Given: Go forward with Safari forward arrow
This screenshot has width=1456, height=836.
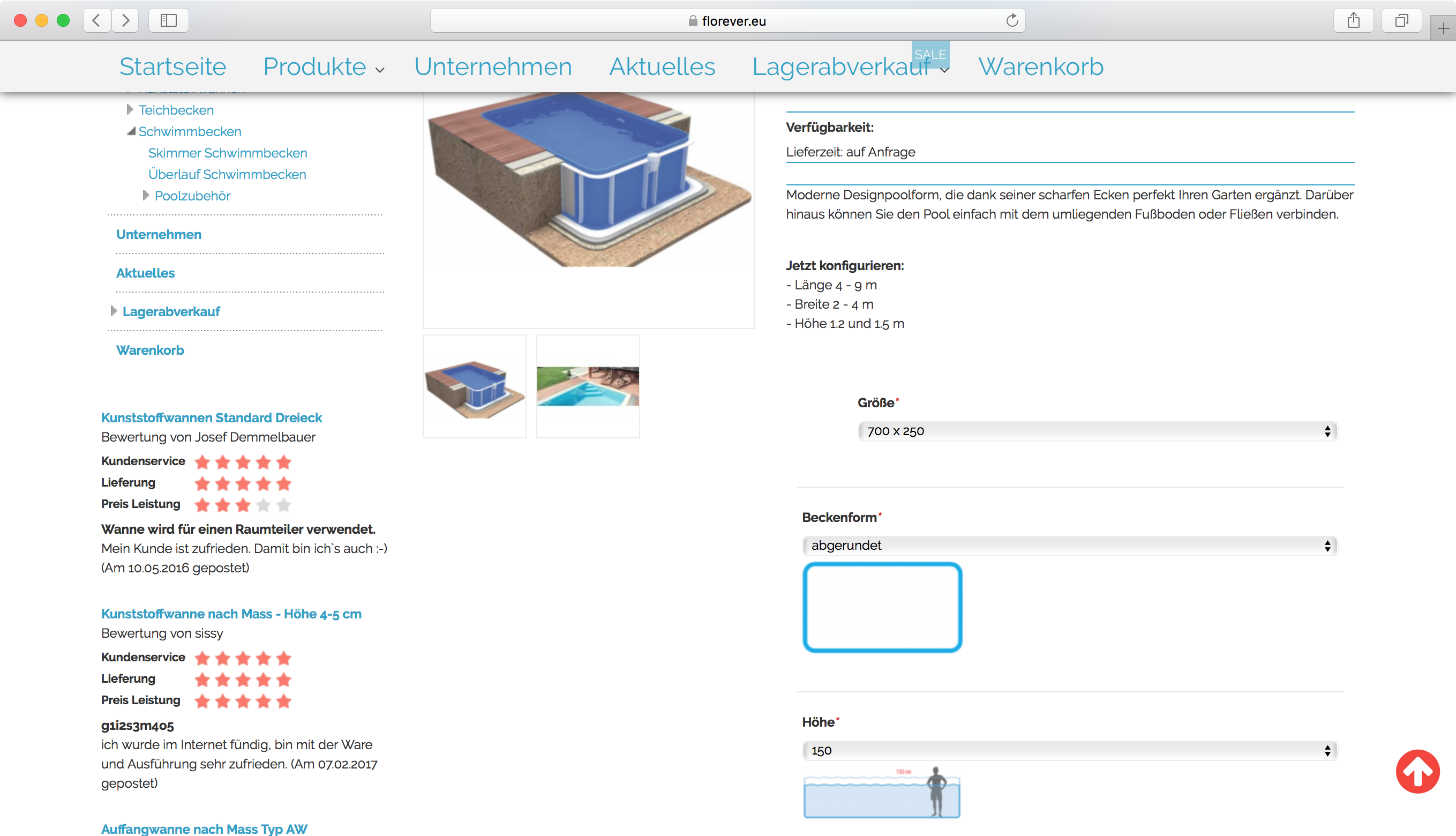Looking at the screenshot, I should click(x=125, y=21).
